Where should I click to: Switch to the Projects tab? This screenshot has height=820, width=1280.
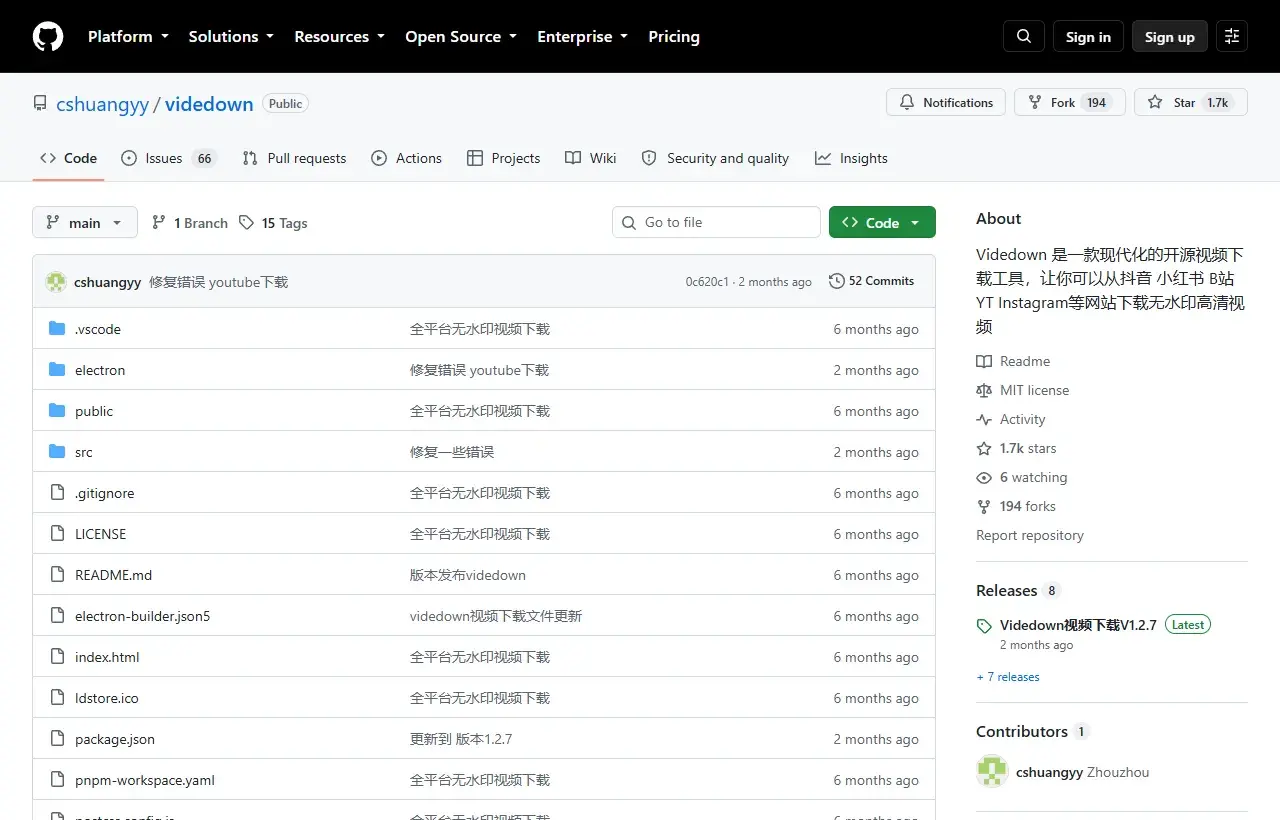click(503, 158)
